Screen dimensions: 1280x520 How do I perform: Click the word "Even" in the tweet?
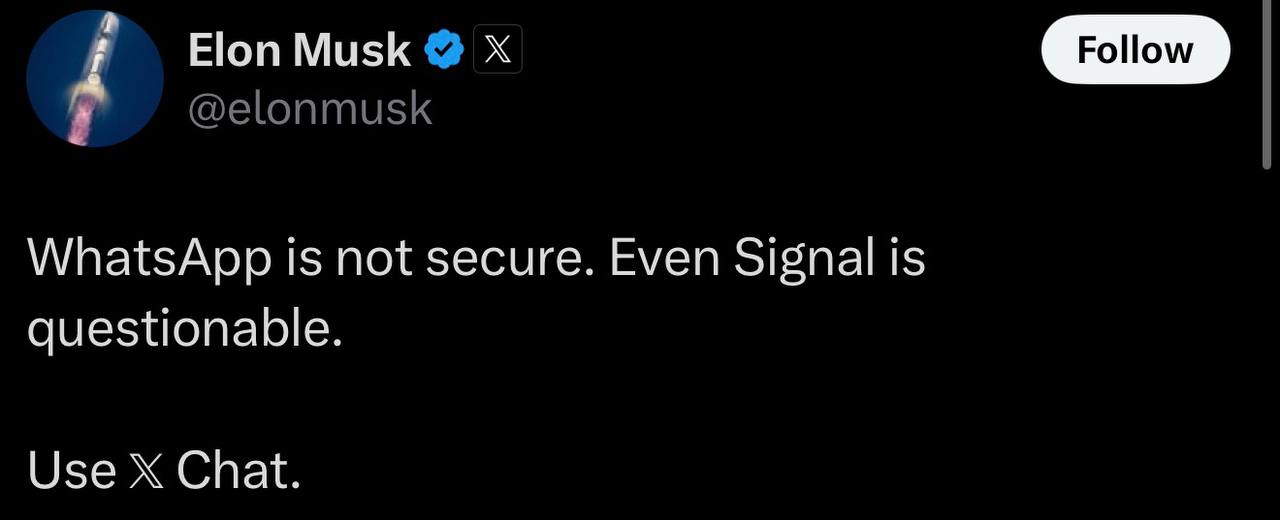pos(664,258)
